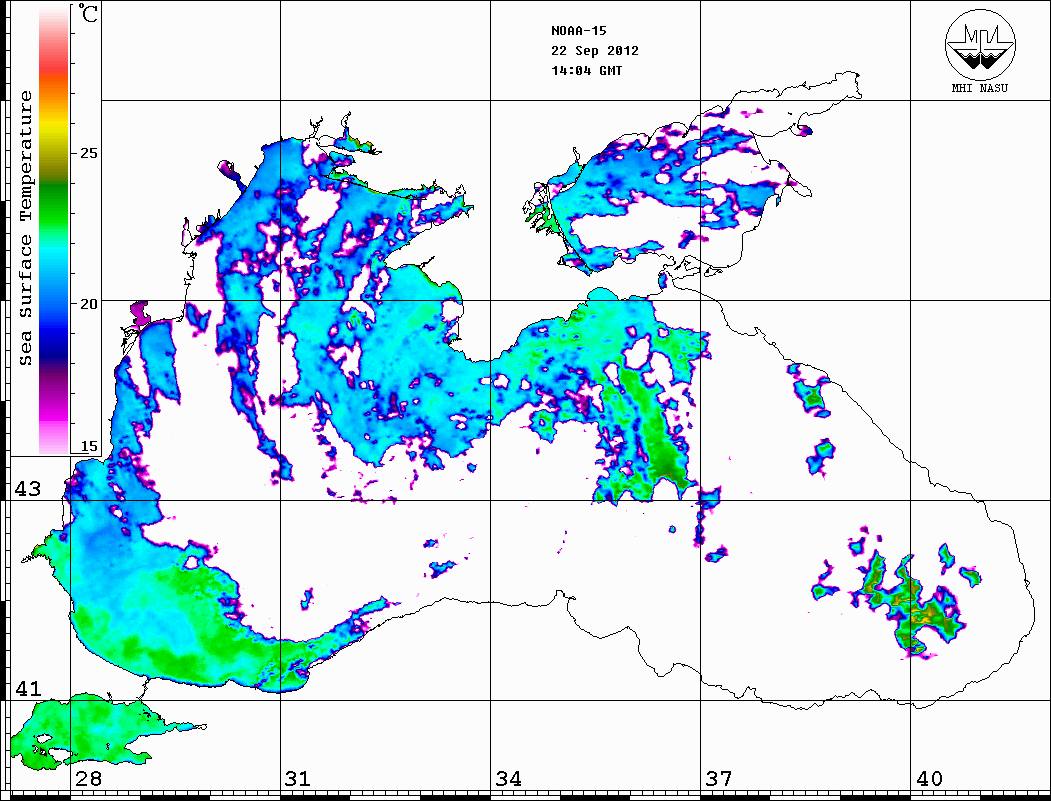Click the MHI NASU logo emblem
The height and width of the screenshot is (801, 1051).
pos(980,44)
